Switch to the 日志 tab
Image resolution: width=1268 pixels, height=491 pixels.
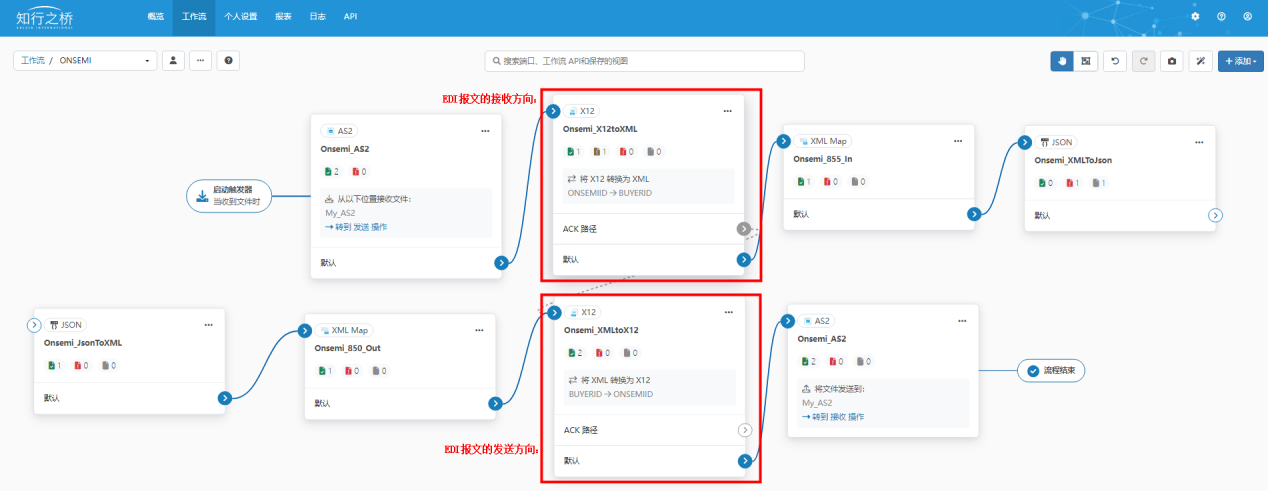(317, 17)
